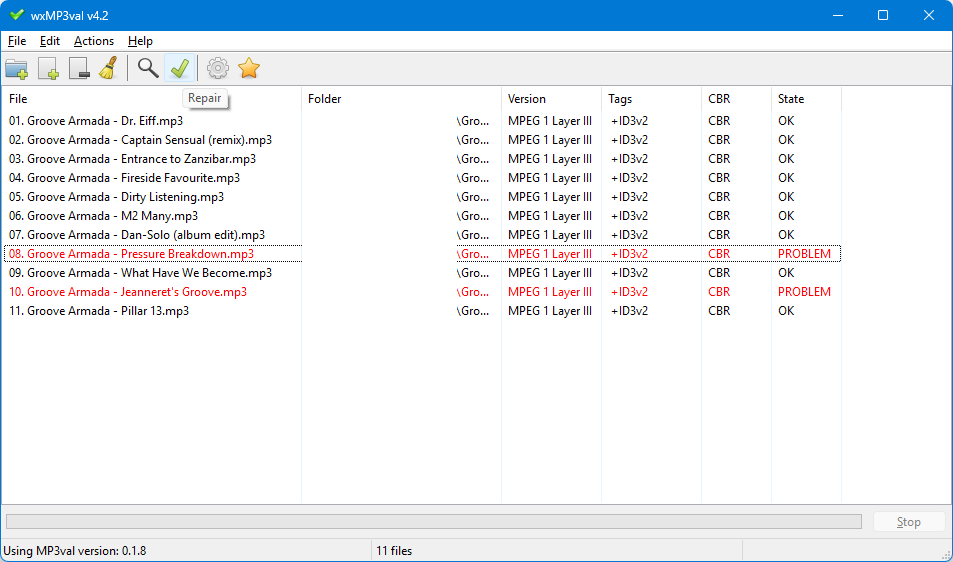Click the Tags column header

click(620, 99)
